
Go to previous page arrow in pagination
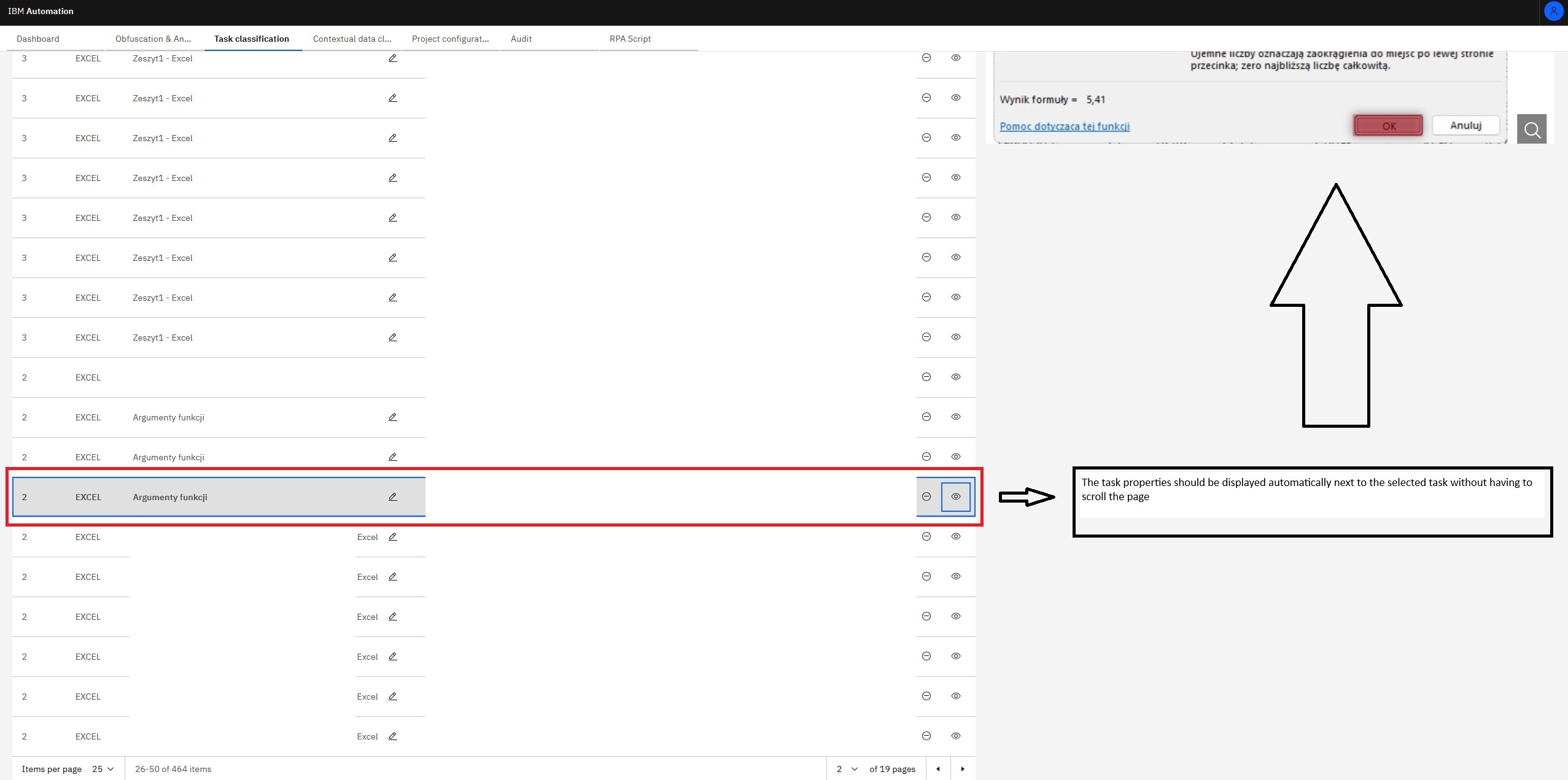point(937,769)
